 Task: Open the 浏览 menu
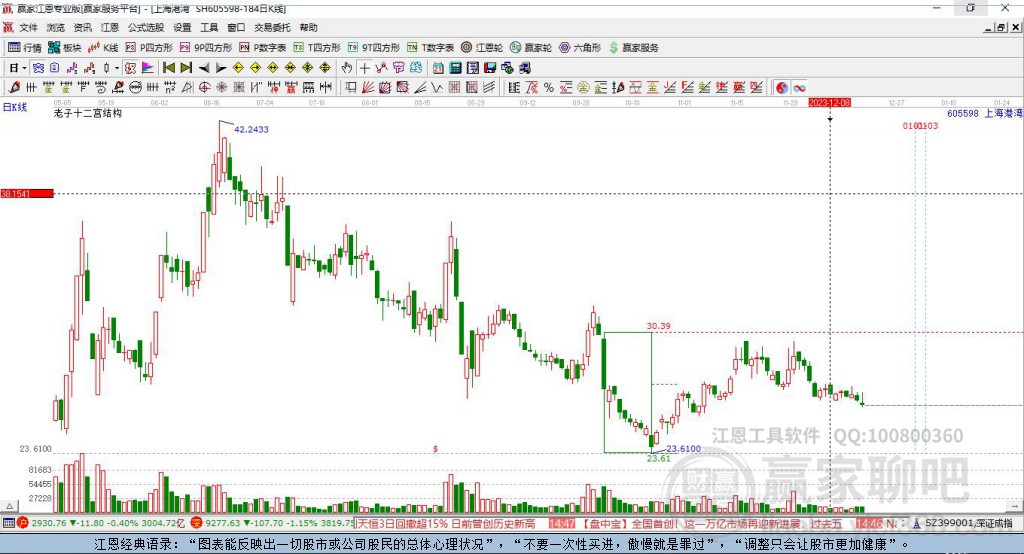pos(56,27)
